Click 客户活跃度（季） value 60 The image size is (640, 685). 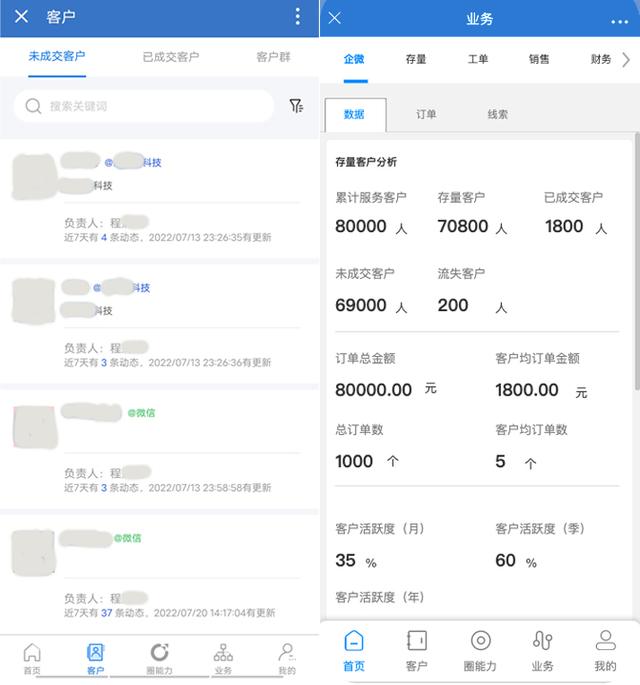point(505,560)
